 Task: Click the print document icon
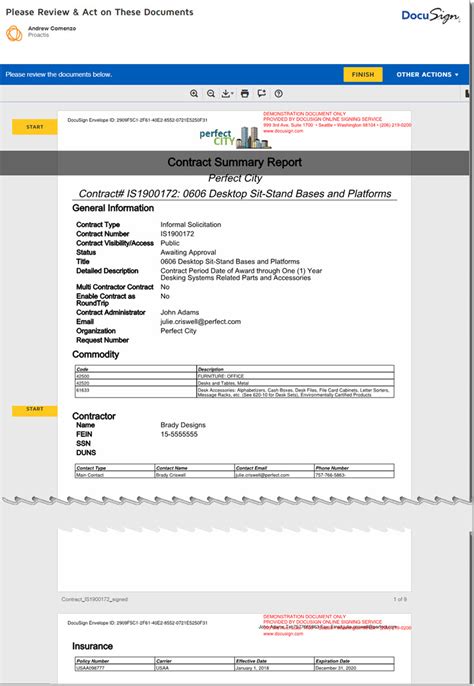(245, 94)
